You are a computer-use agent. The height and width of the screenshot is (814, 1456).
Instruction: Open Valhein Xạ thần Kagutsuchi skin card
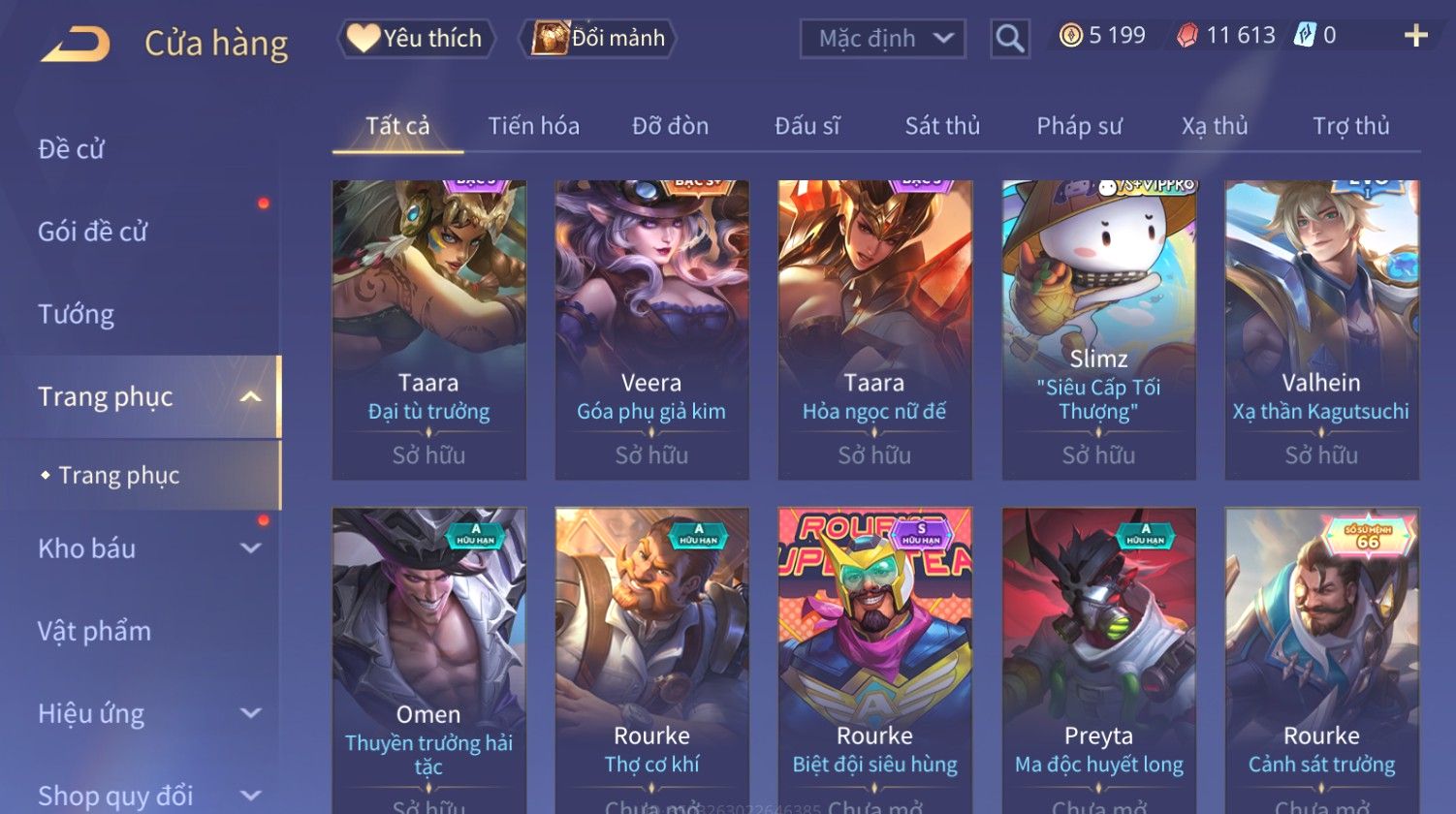coord(1321,329)
